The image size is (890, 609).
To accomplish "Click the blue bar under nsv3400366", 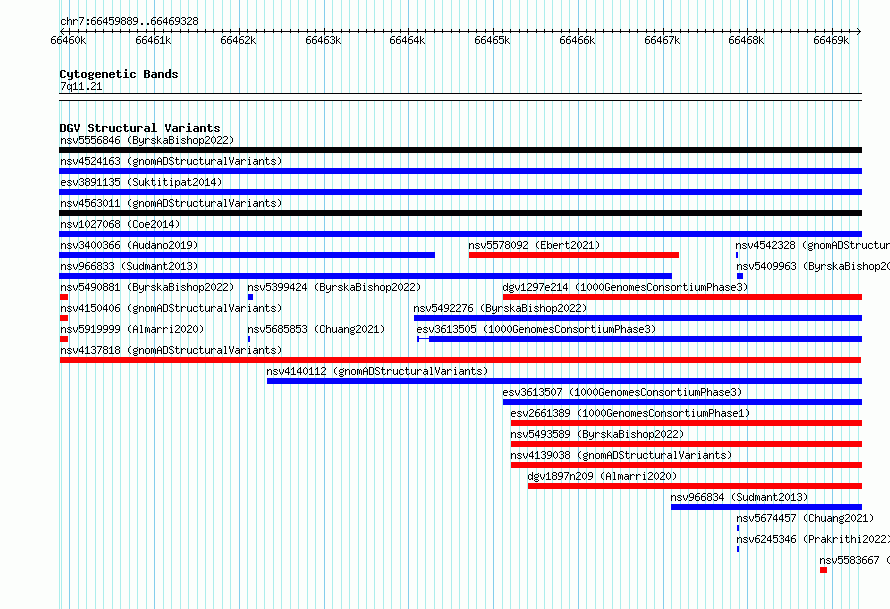I will point(247,255).
